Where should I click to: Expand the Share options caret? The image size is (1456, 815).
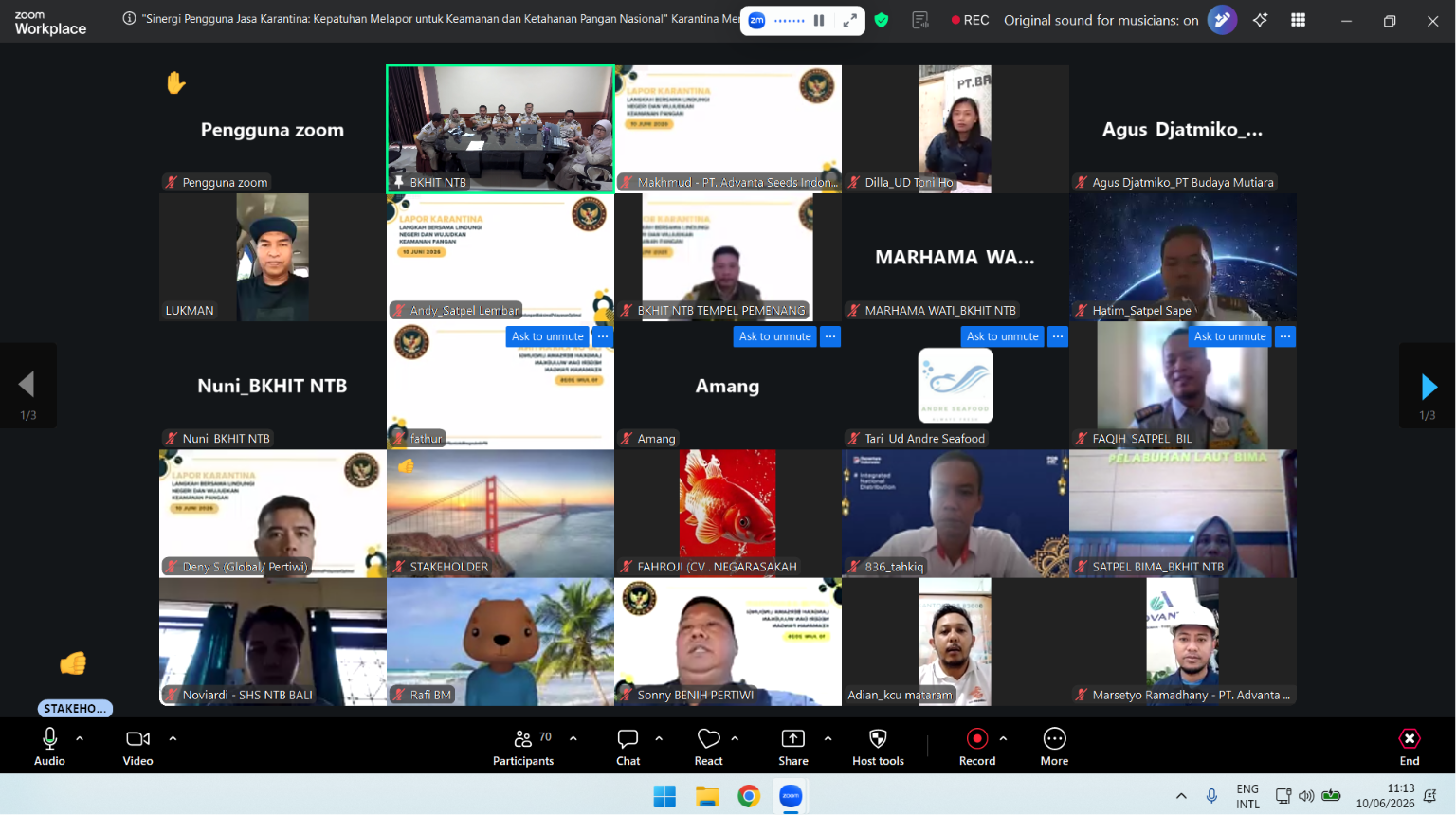pyautogui.click(x=828, y=738)
